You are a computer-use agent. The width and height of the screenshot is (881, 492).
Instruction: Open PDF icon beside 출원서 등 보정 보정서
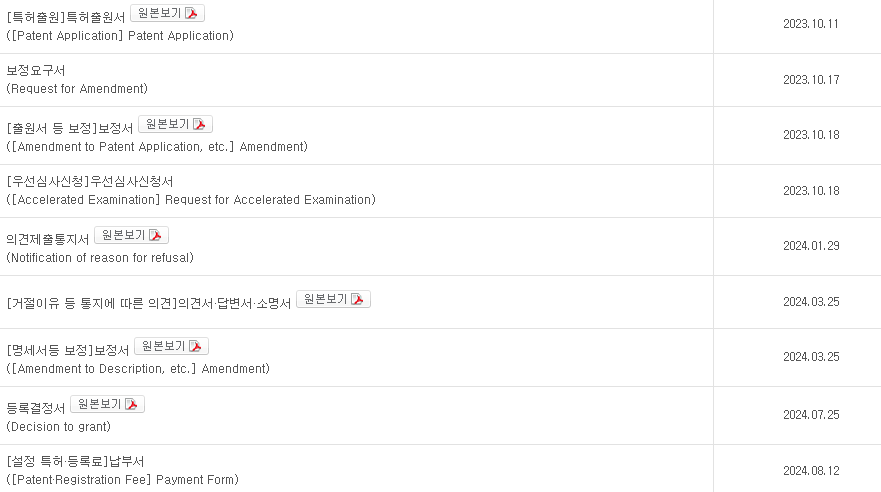tap(199, 124)
